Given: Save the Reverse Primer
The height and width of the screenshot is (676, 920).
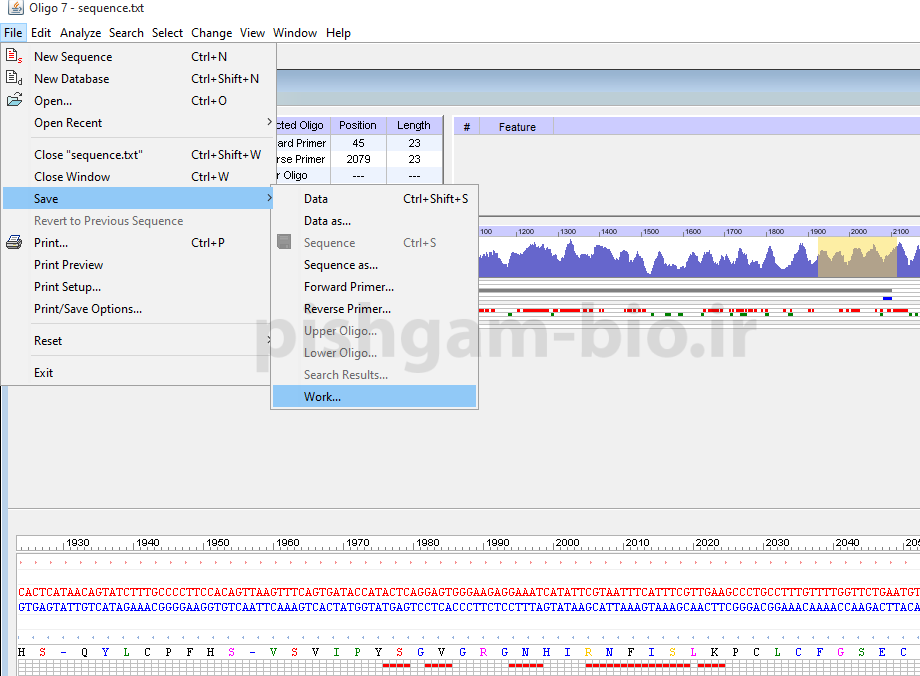Looking at the screenshot, I should [347, 309].
